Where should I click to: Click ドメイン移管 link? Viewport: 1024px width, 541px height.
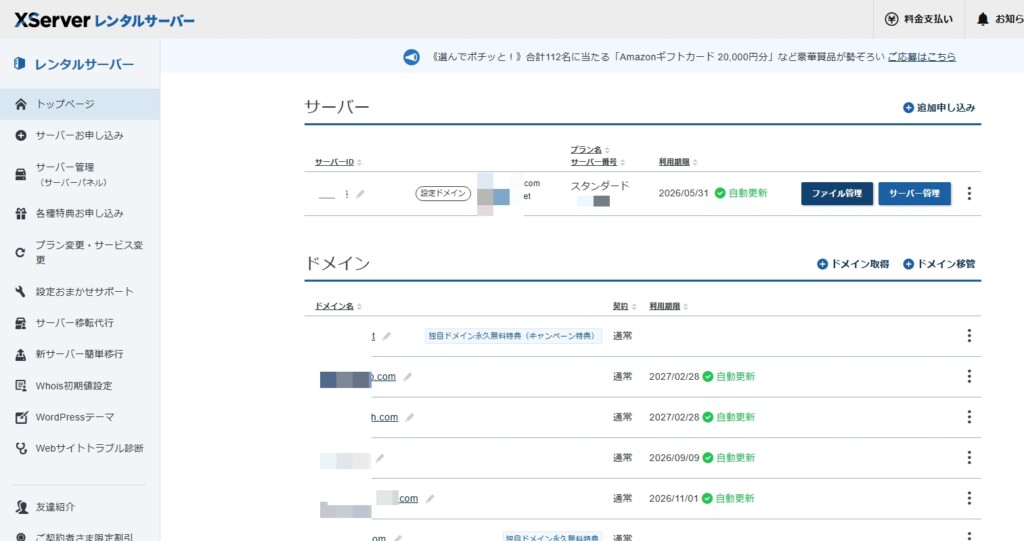[x=938, y=264]
